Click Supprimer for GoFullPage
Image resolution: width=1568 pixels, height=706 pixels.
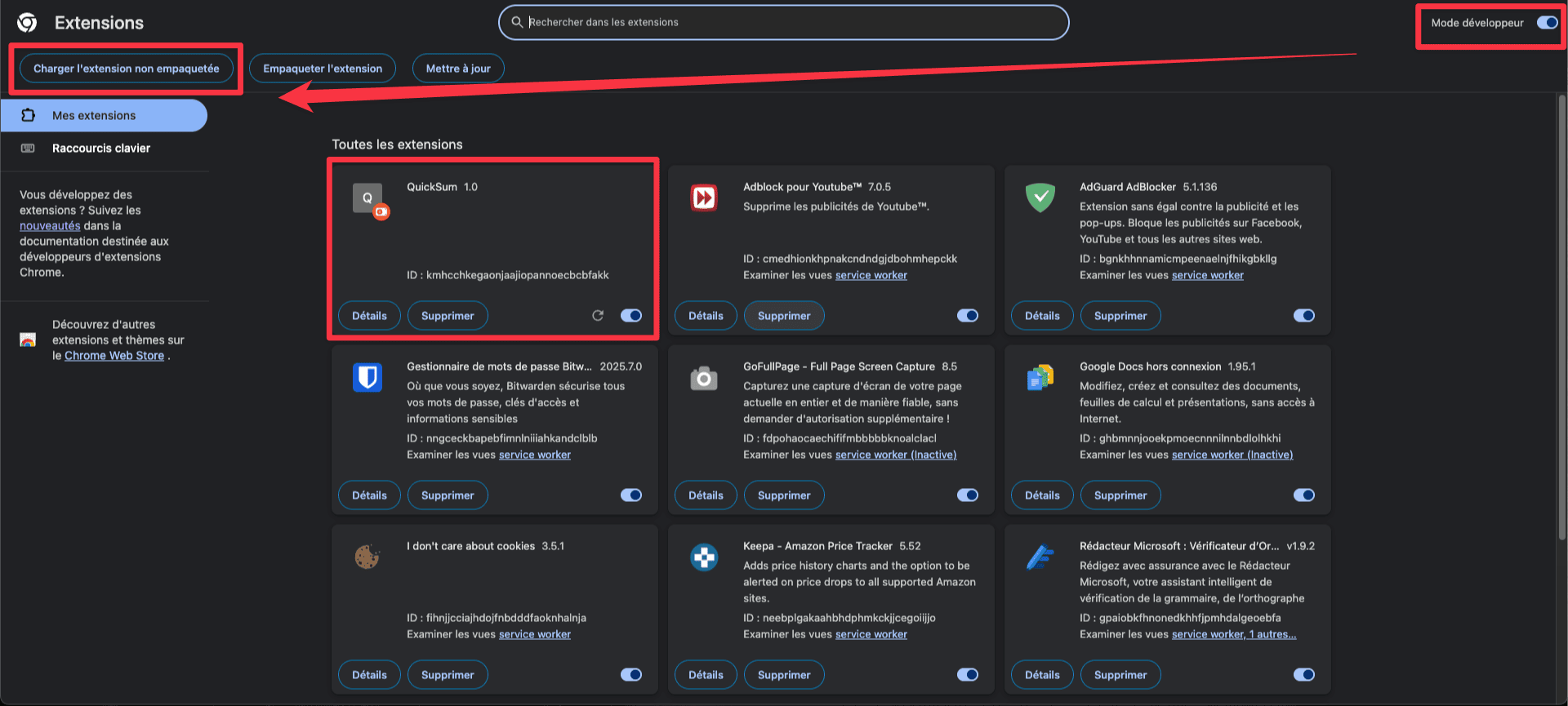[784, 495]
